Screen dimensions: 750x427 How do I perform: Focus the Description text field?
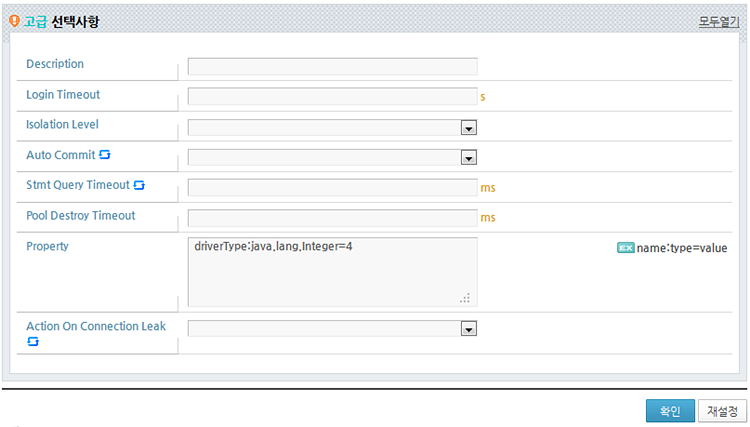(332, 66)
